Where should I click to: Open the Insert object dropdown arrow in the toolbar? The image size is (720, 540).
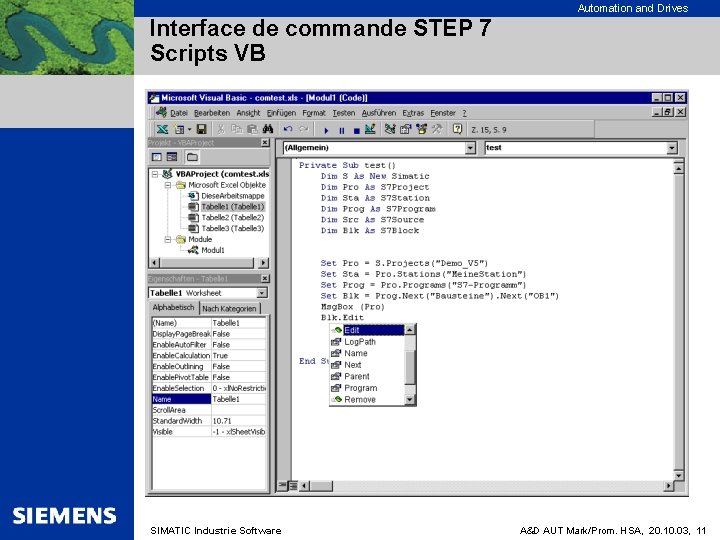pyautogui.click(x=189, y=129)
